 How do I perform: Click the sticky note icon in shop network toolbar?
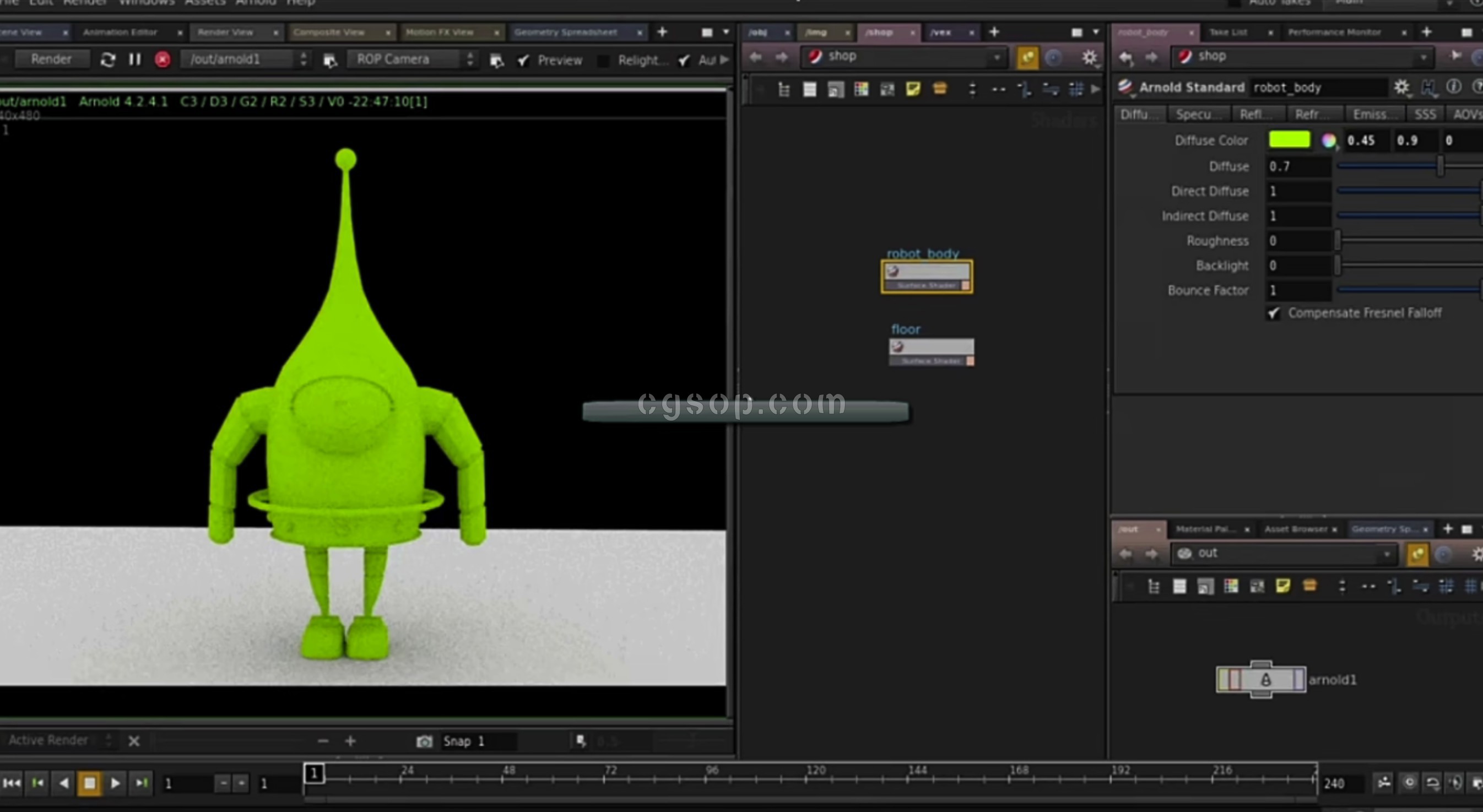913,89
